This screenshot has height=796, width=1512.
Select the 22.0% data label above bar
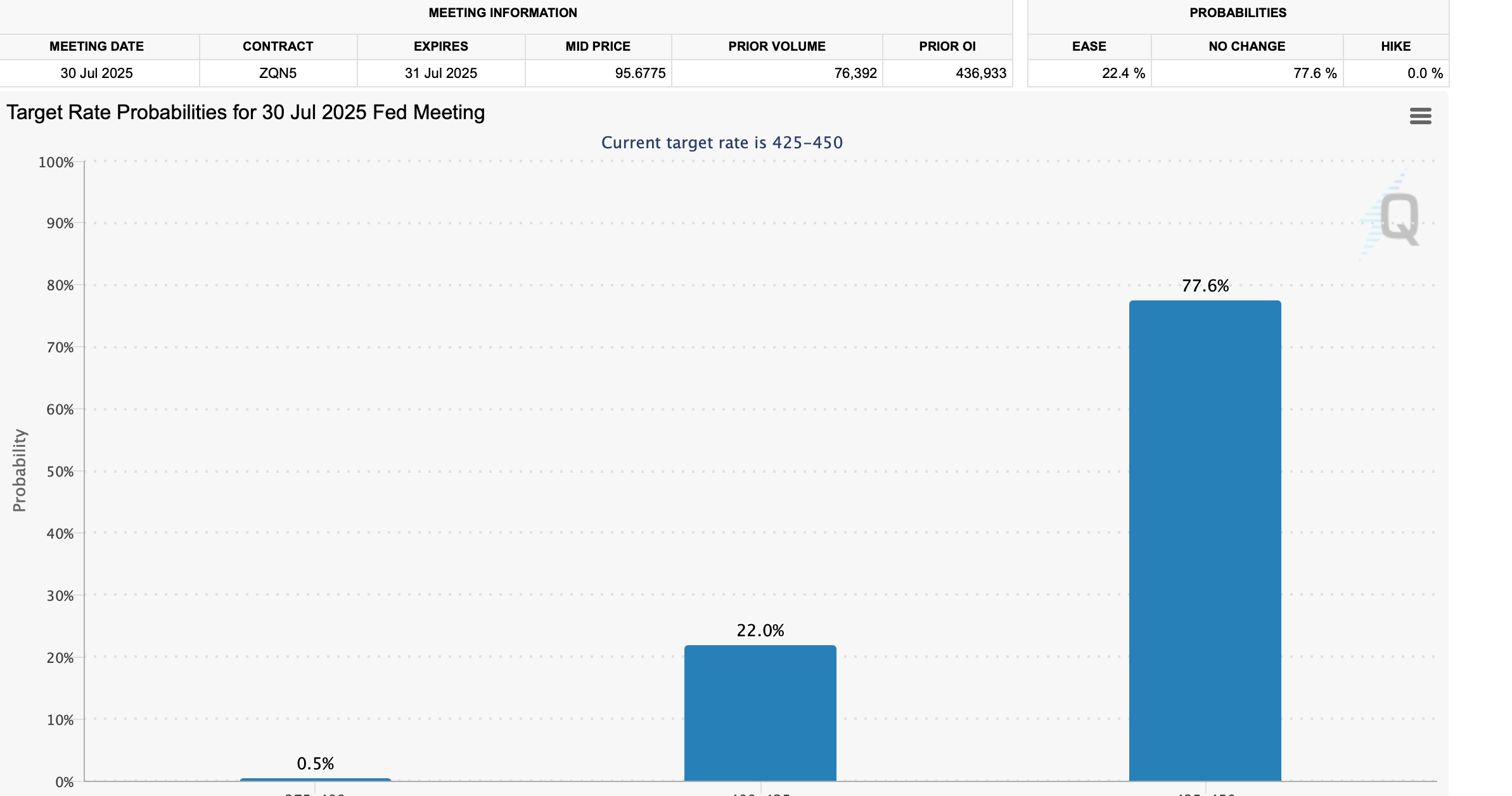(x=760, y=631)
